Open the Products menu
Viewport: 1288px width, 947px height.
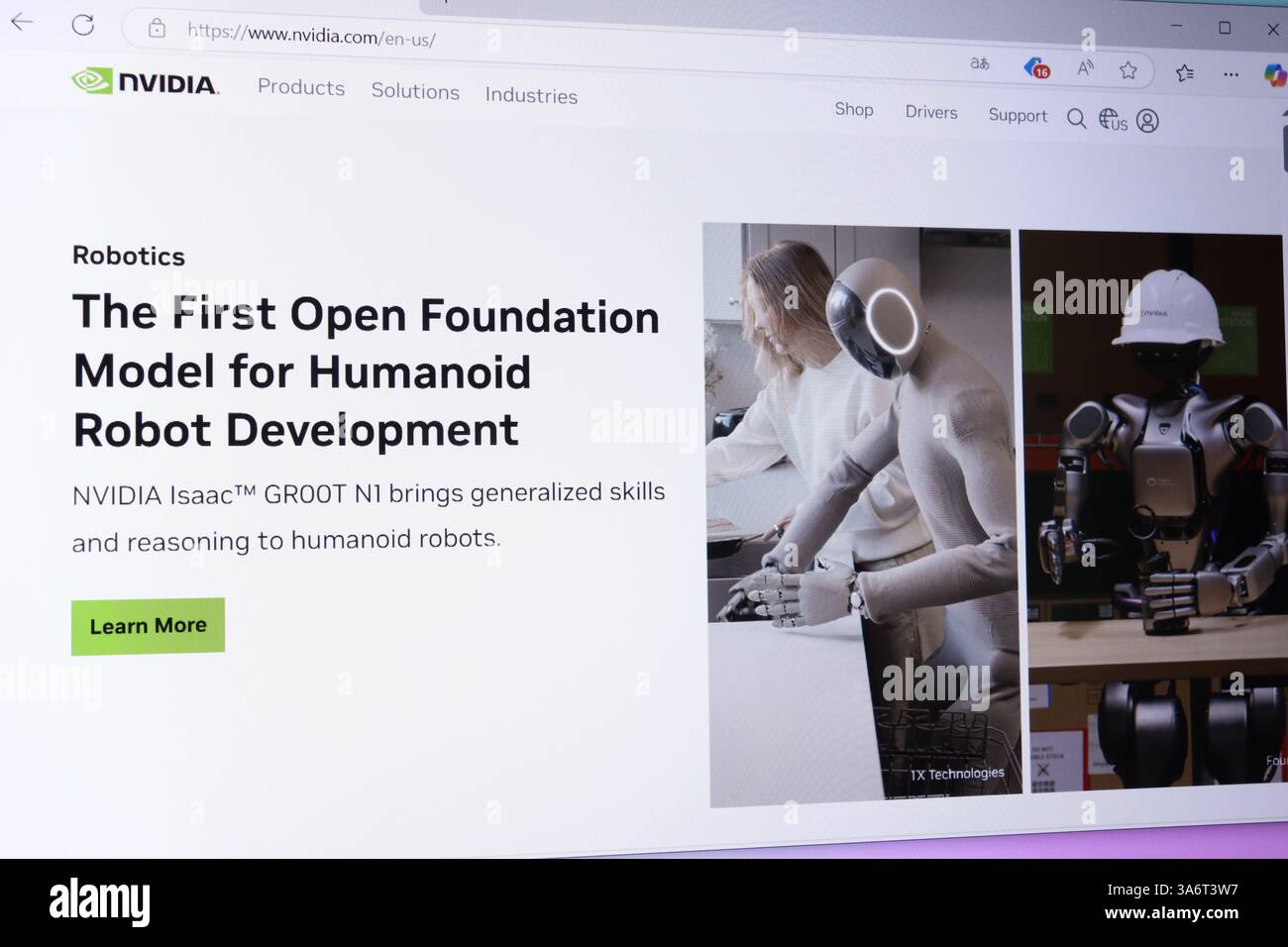pyautogui.click(x=301, y=87)
